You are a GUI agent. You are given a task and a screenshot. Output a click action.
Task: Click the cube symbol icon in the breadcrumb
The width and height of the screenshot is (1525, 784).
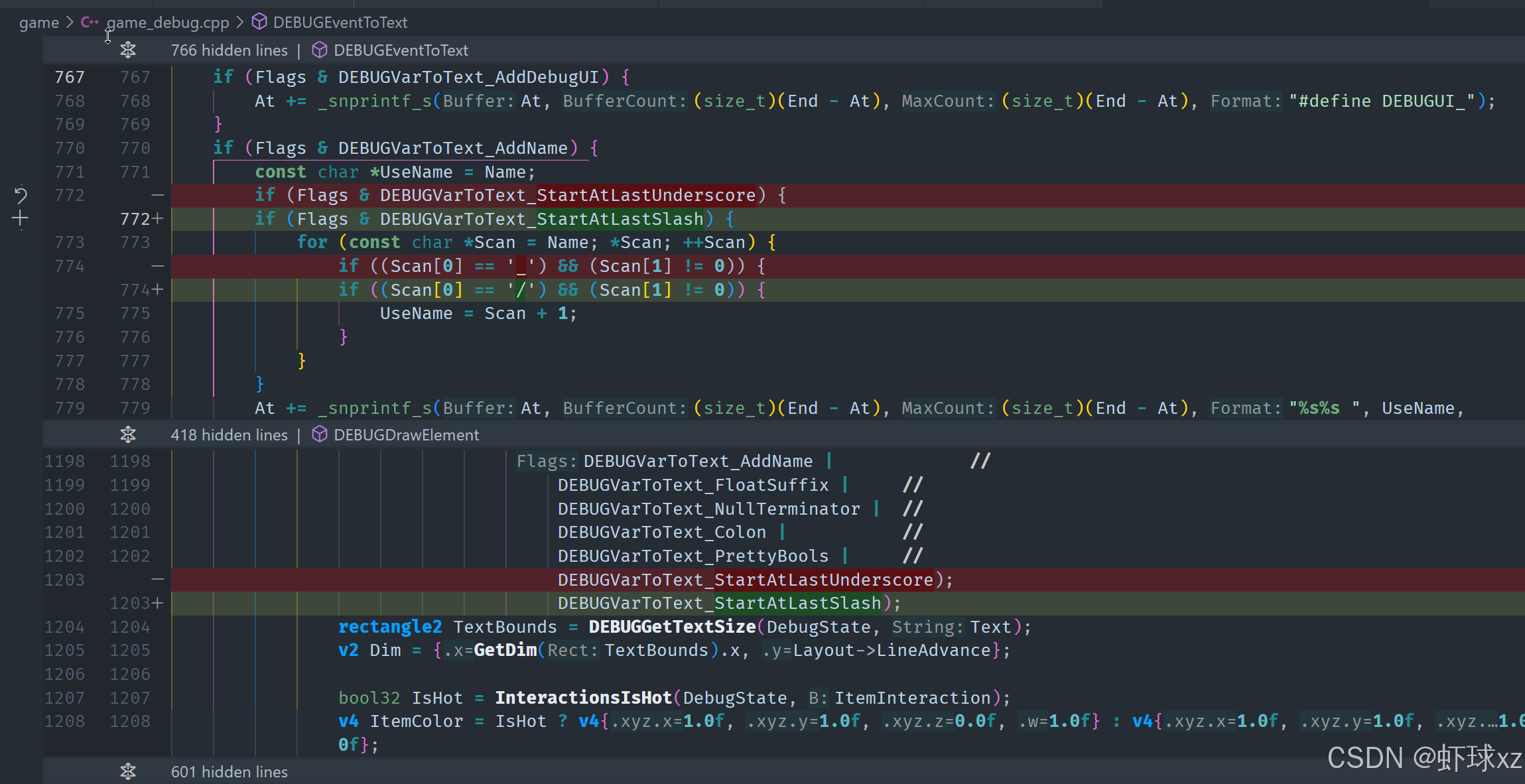(259, 23)
